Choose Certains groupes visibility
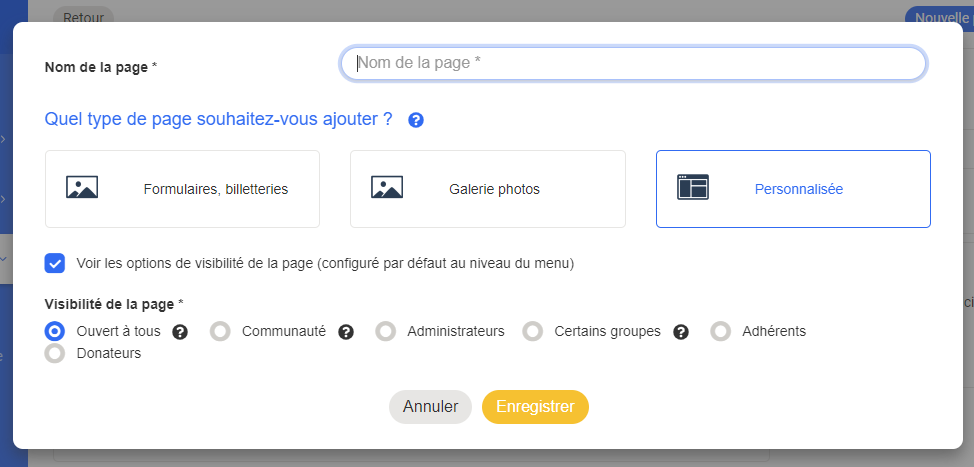974x467 pixels. [533, 331]
